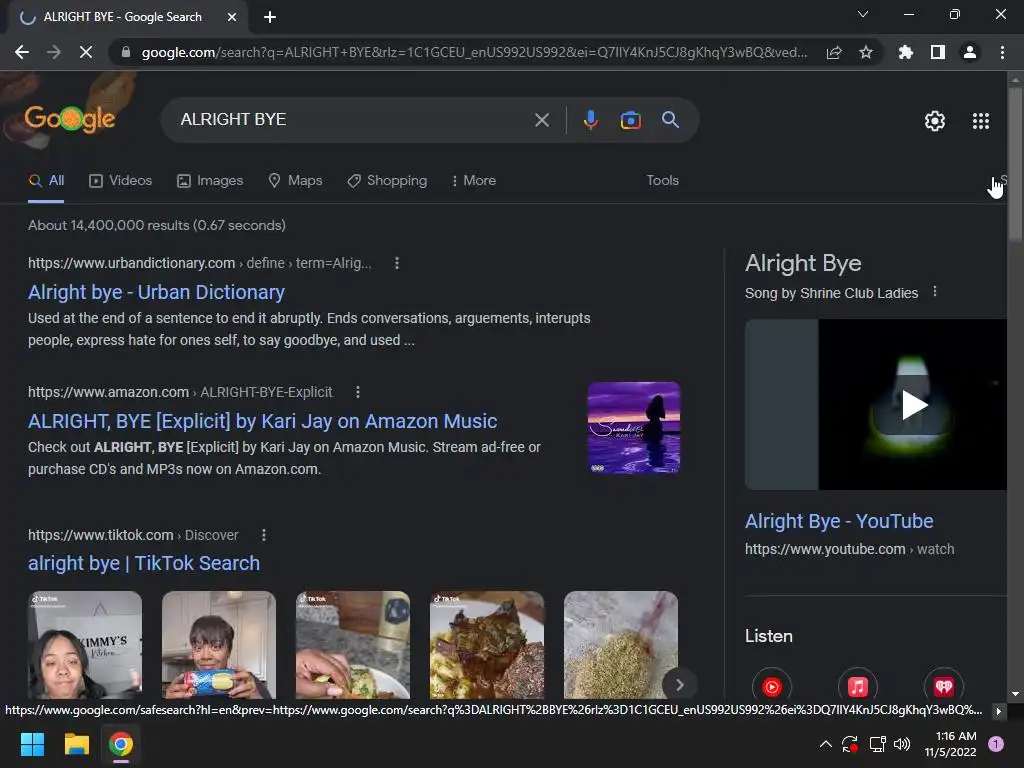The width and height of the screenshot is (1024, 768).
Task: Open options for Amazon result
Action: point(357,392)
